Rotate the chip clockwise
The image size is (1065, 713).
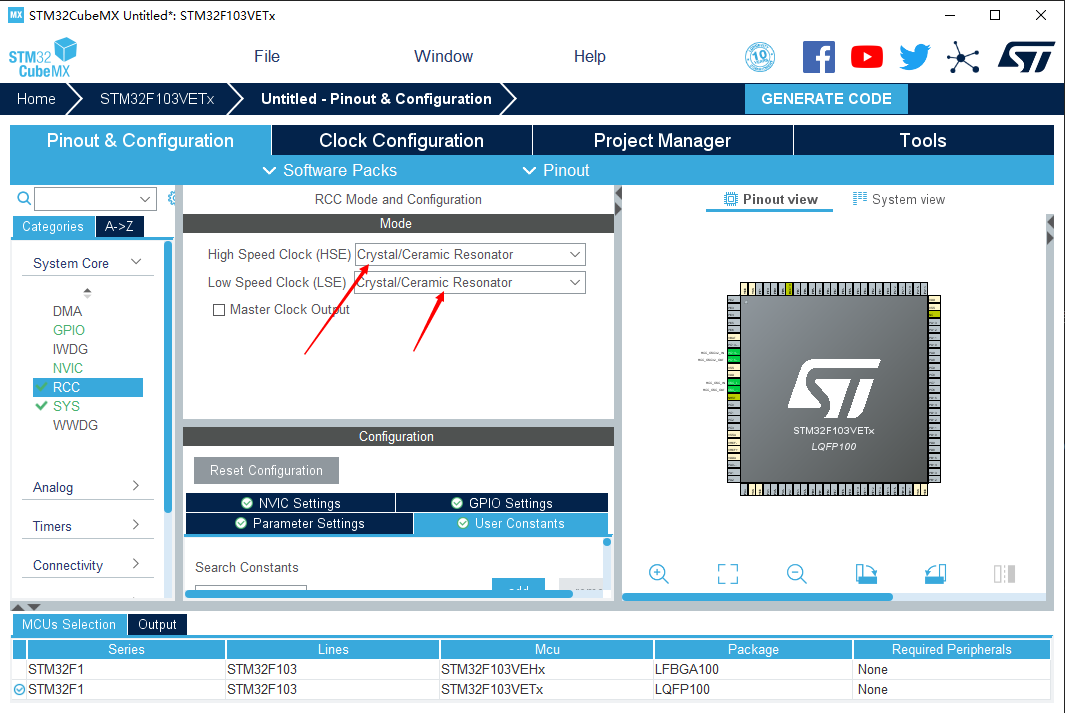click(866, 574)
